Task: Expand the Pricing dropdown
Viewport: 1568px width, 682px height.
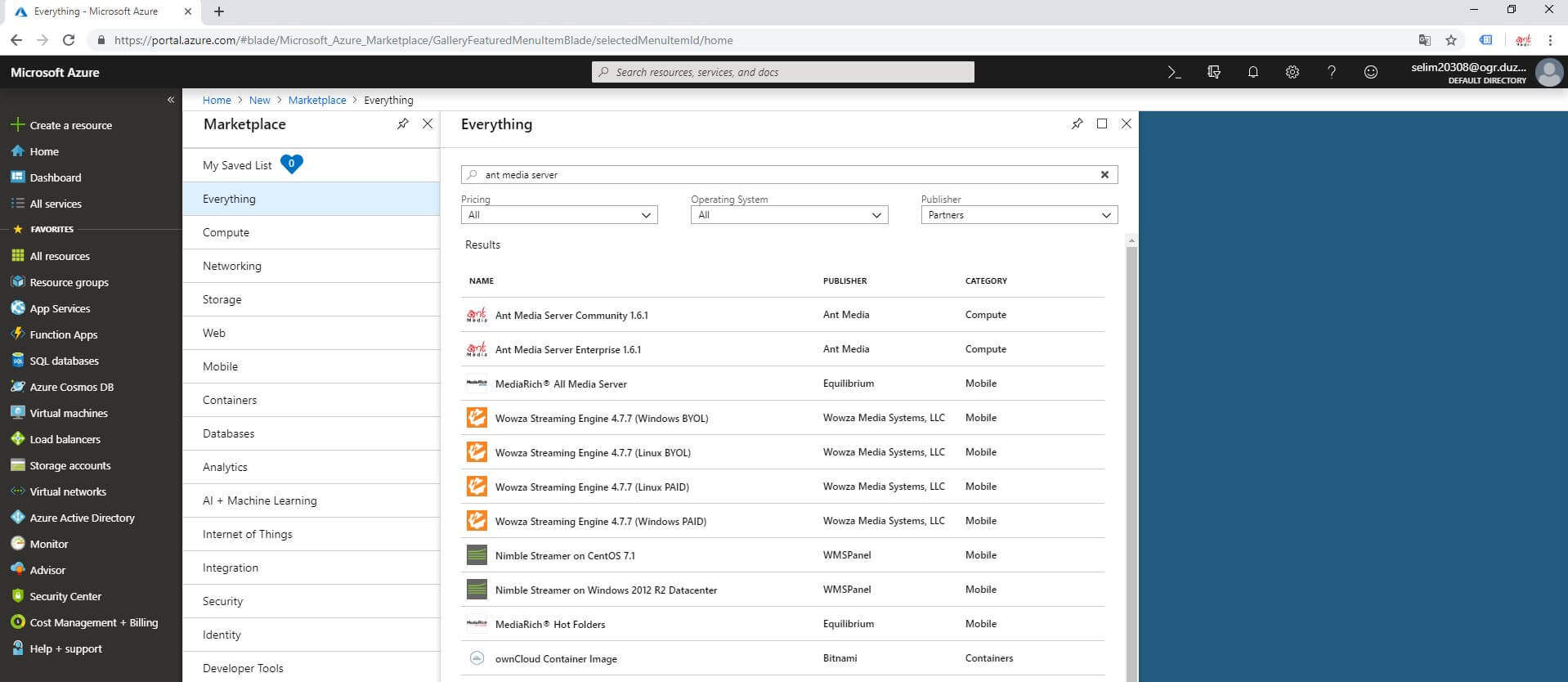Action: (559, 215)
